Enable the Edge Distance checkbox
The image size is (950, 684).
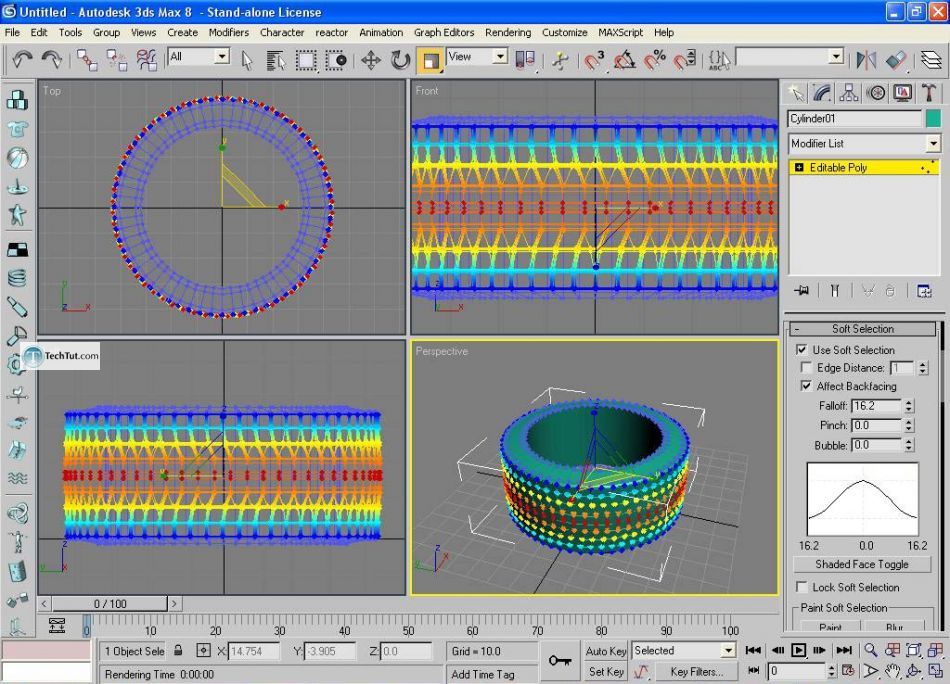pyautogui.click(x=806, y=367)
